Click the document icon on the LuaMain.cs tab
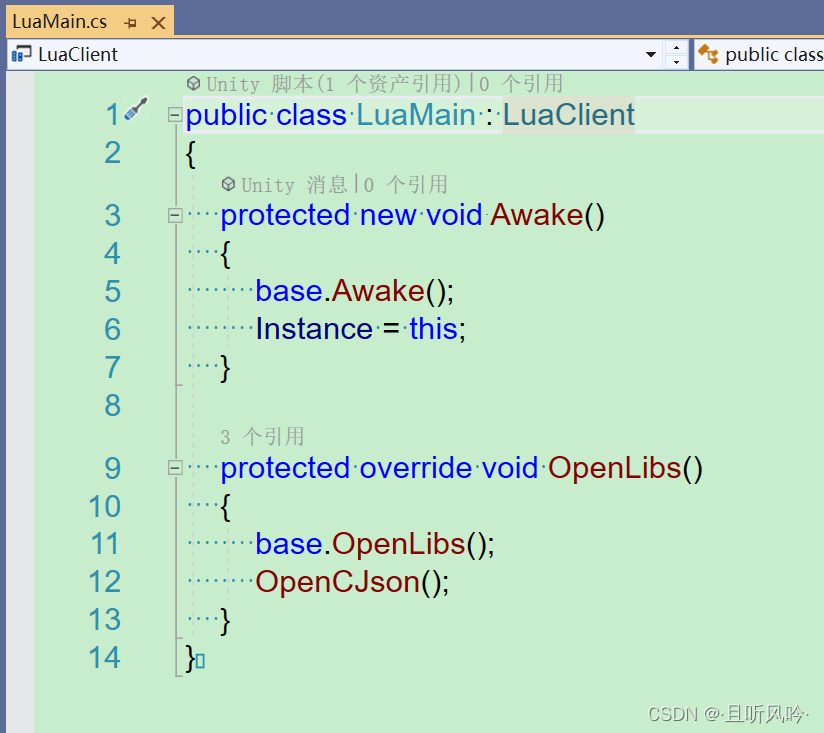824x733 pixels. (15, 21)
